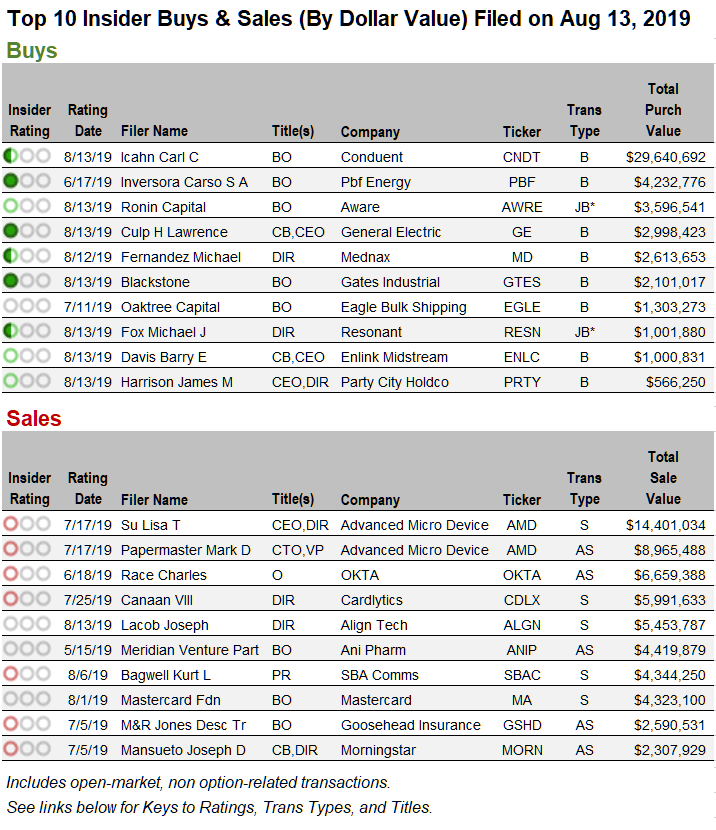The image size is (716, 830).
Task: Click filer name Papermaster Mark D
Action: (185, 550)
